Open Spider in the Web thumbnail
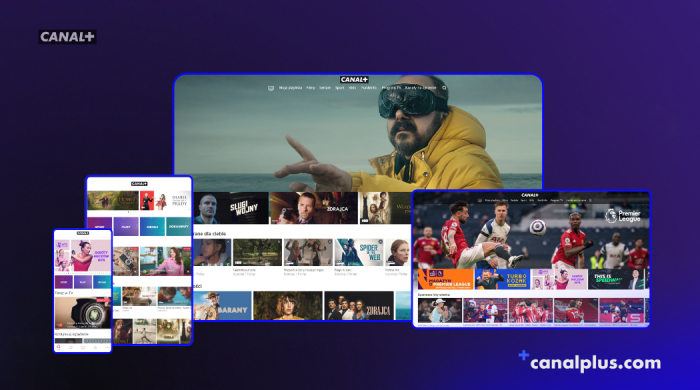This screenshot has height=390, width=700. [359, 252]
